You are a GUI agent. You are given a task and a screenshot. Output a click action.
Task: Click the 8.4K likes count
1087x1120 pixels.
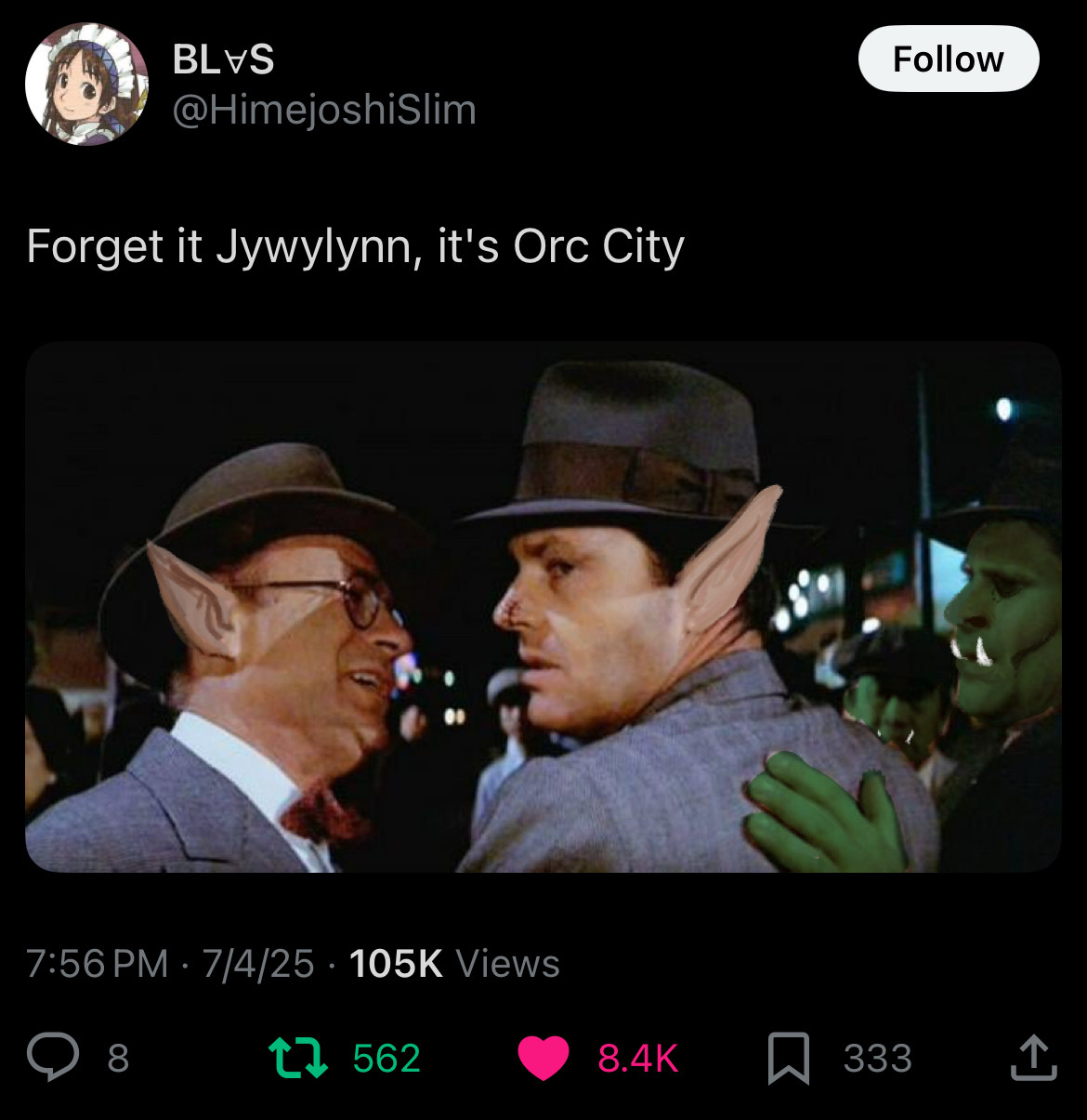[x=638, y=1059]
